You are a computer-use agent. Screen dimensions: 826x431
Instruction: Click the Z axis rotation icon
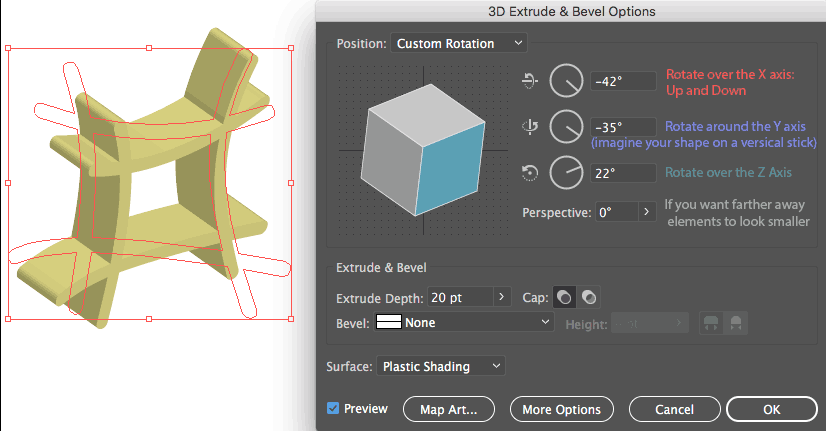(x=530, y=173)
